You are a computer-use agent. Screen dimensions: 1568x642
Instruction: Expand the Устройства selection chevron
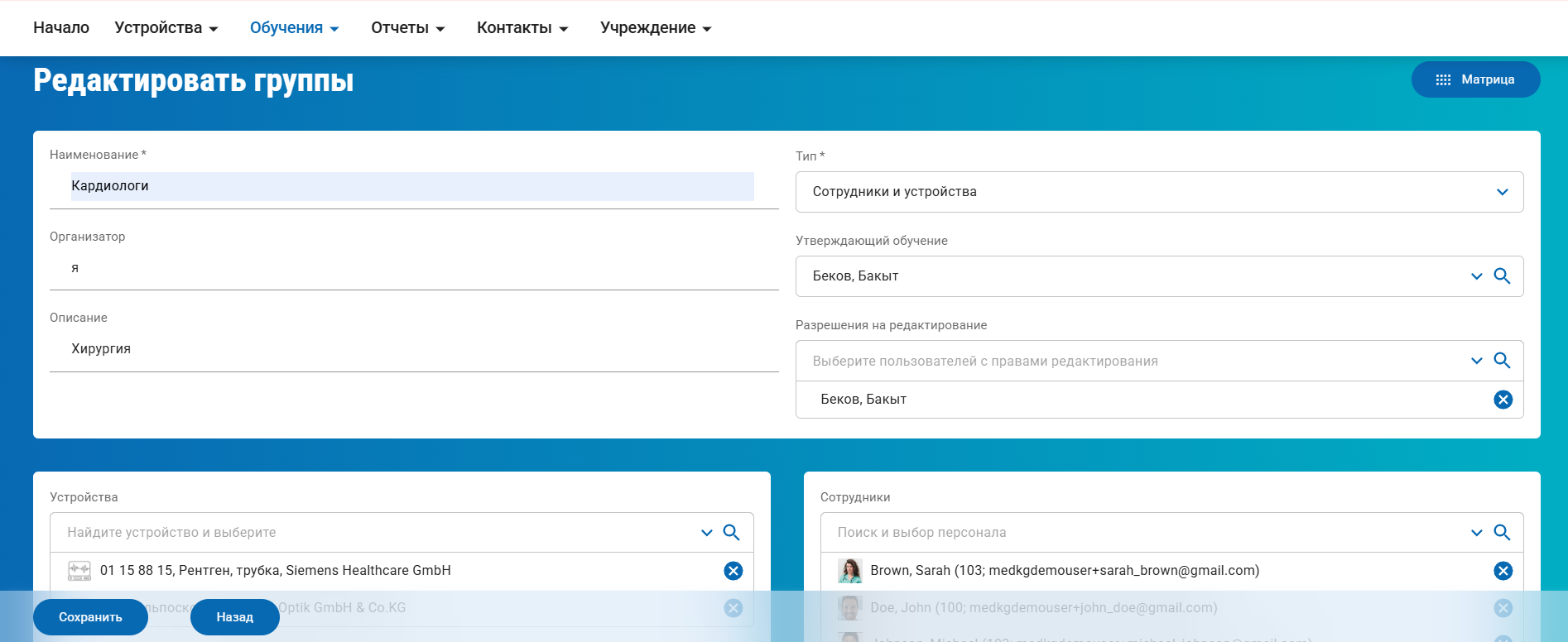[x=706, y=533]
